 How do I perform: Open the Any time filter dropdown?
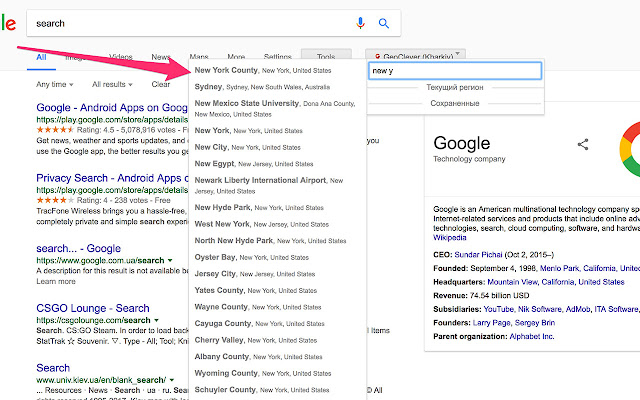pyautogui.click(x=55, y=84)
